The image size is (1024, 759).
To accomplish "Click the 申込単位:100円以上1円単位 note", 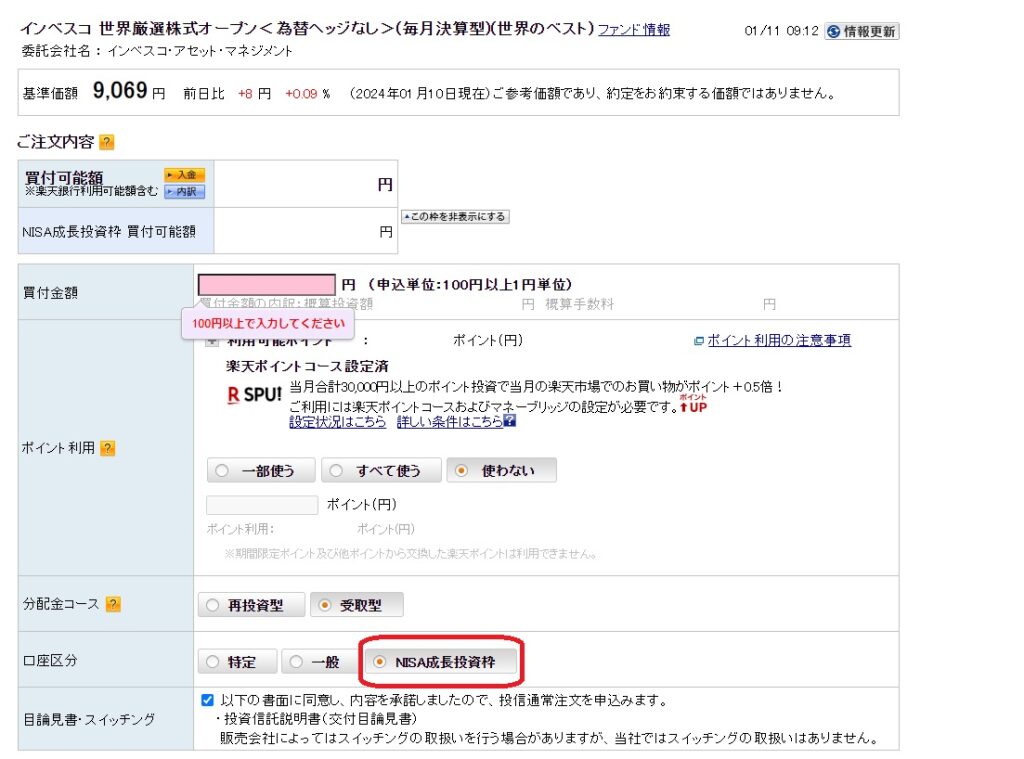I will click(472, 284).
